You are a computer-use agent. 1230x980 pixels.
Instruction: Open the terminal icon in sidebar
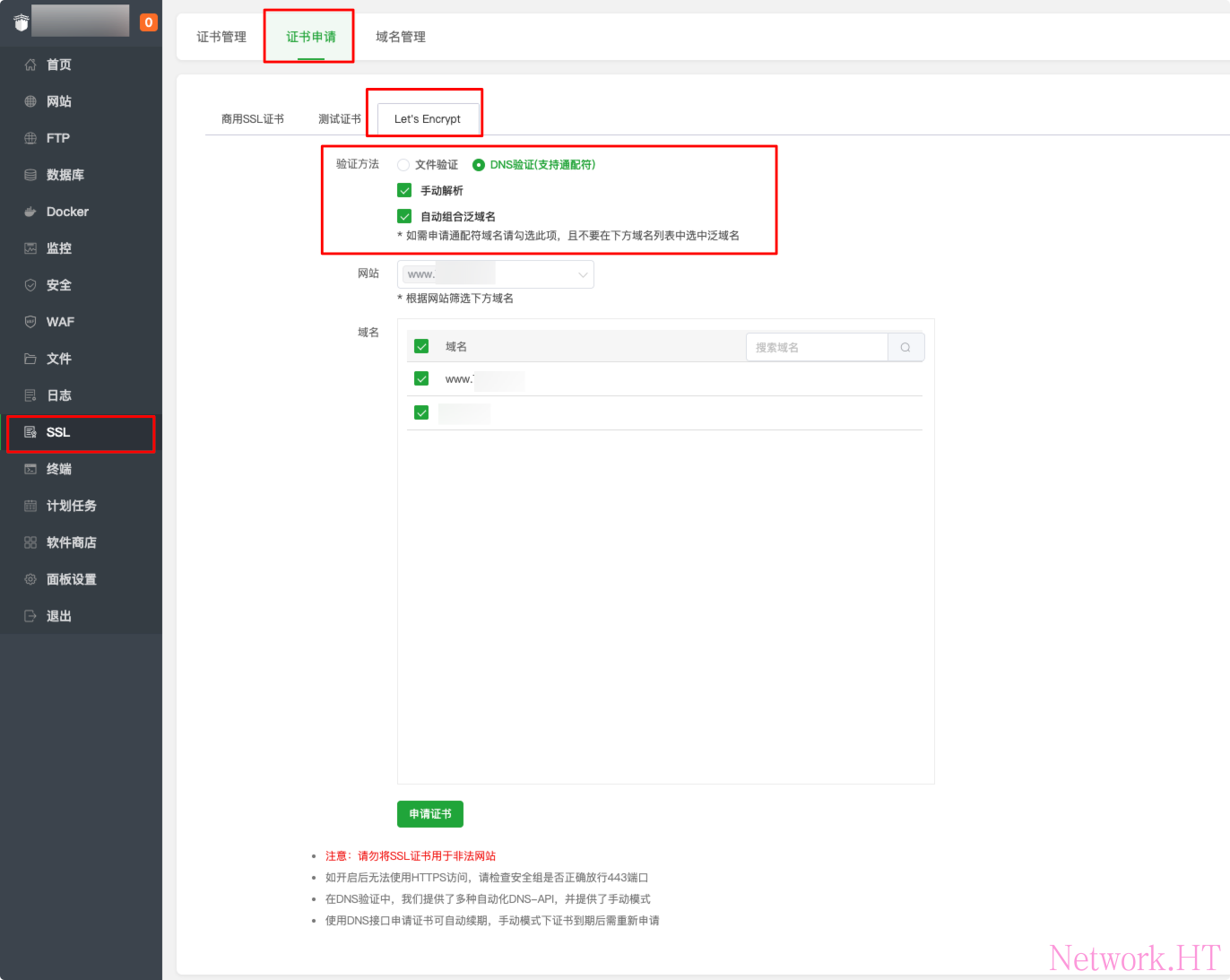(x=30, y=469)
